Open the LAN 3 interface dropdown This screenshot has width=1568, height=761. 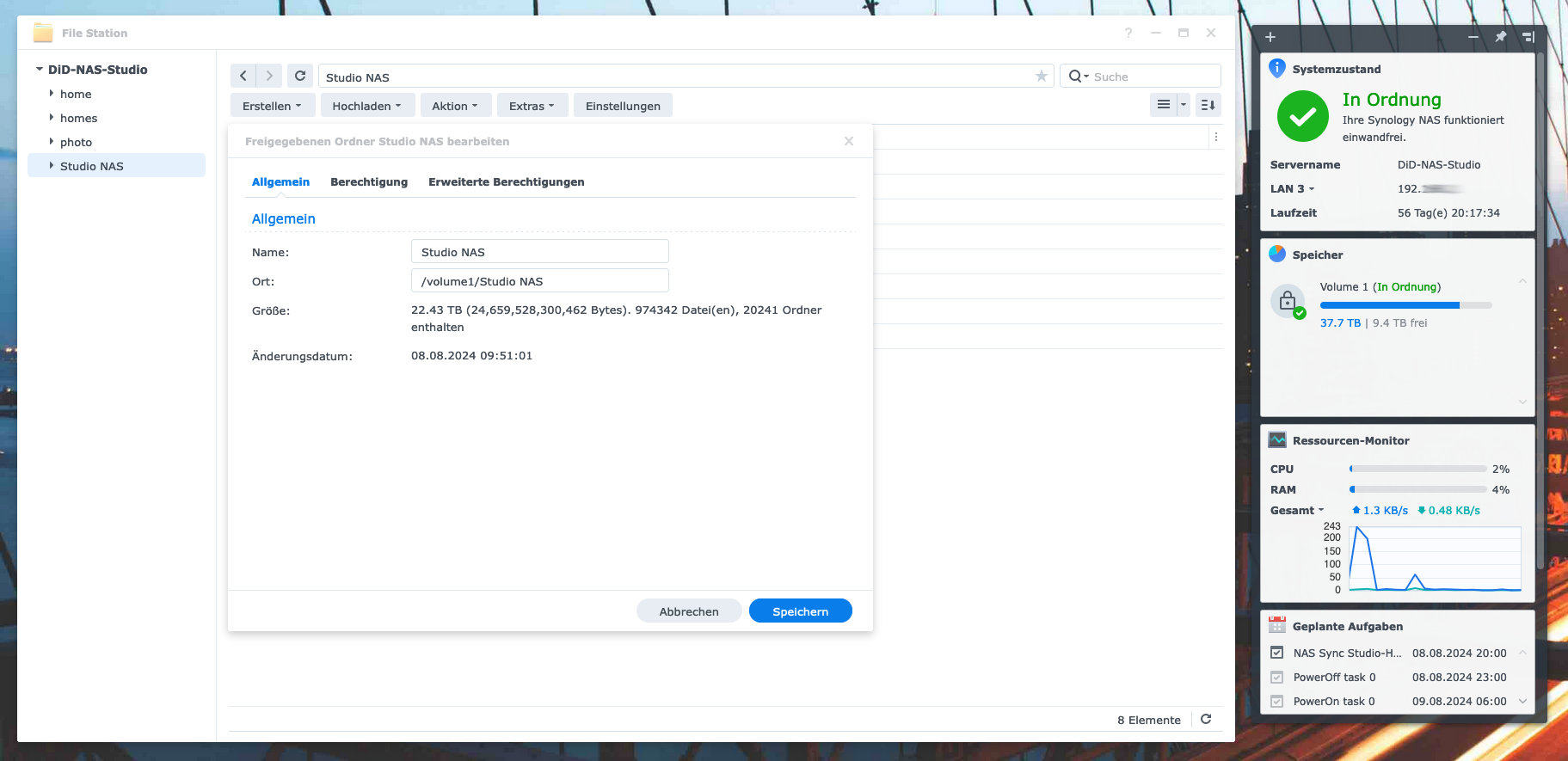[1292, 188]
